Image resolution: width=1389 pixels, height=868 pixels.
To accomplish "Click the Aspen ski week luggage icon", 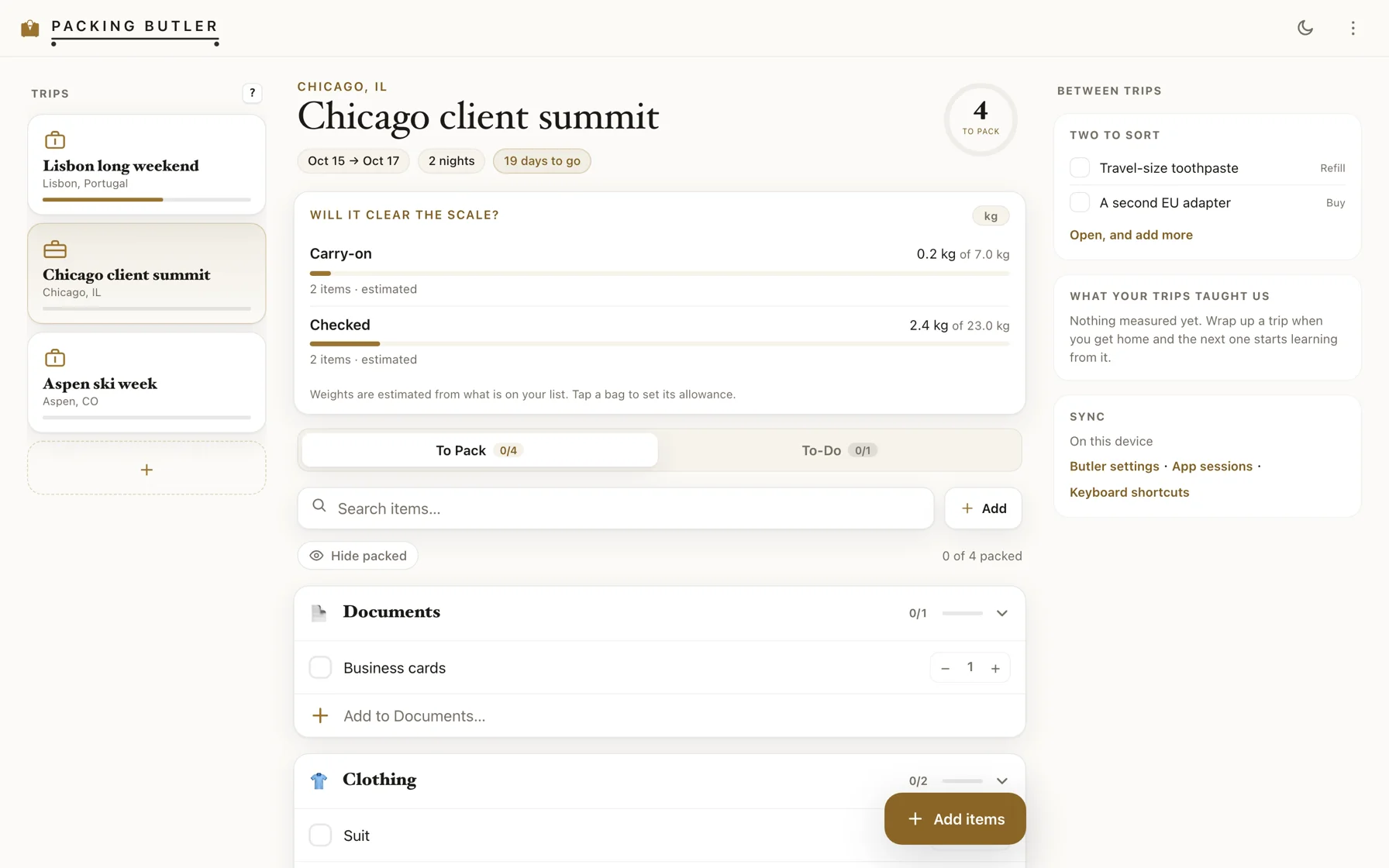I will coord(55,358).
